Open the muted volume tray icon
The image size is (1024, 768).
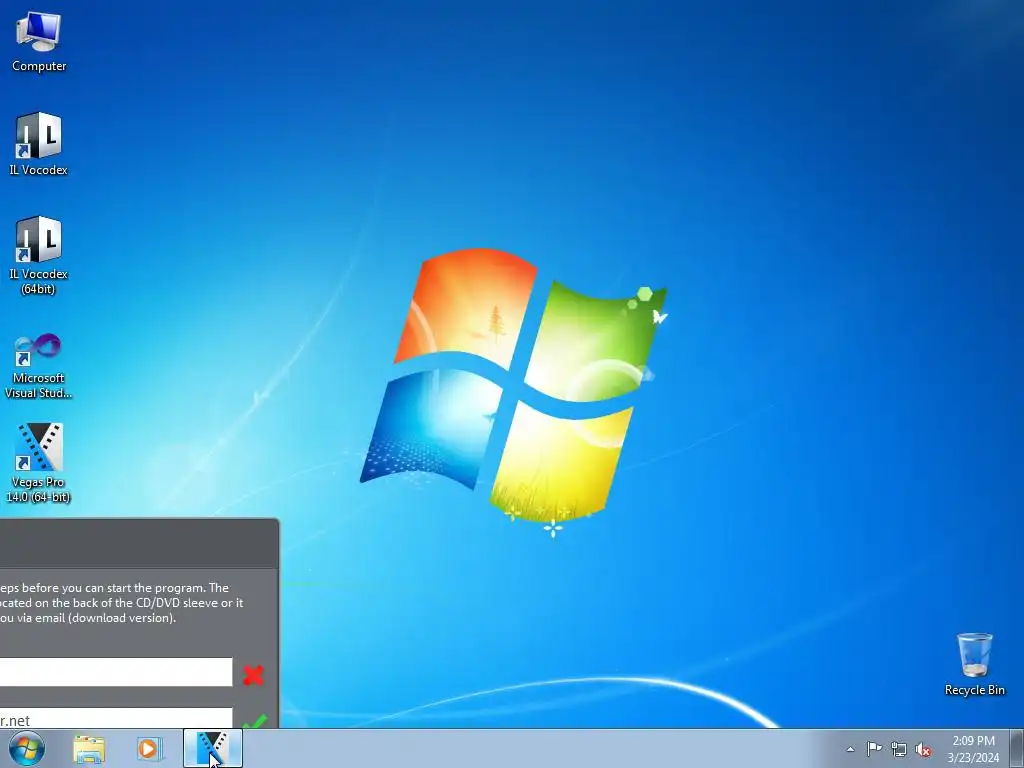923,750
